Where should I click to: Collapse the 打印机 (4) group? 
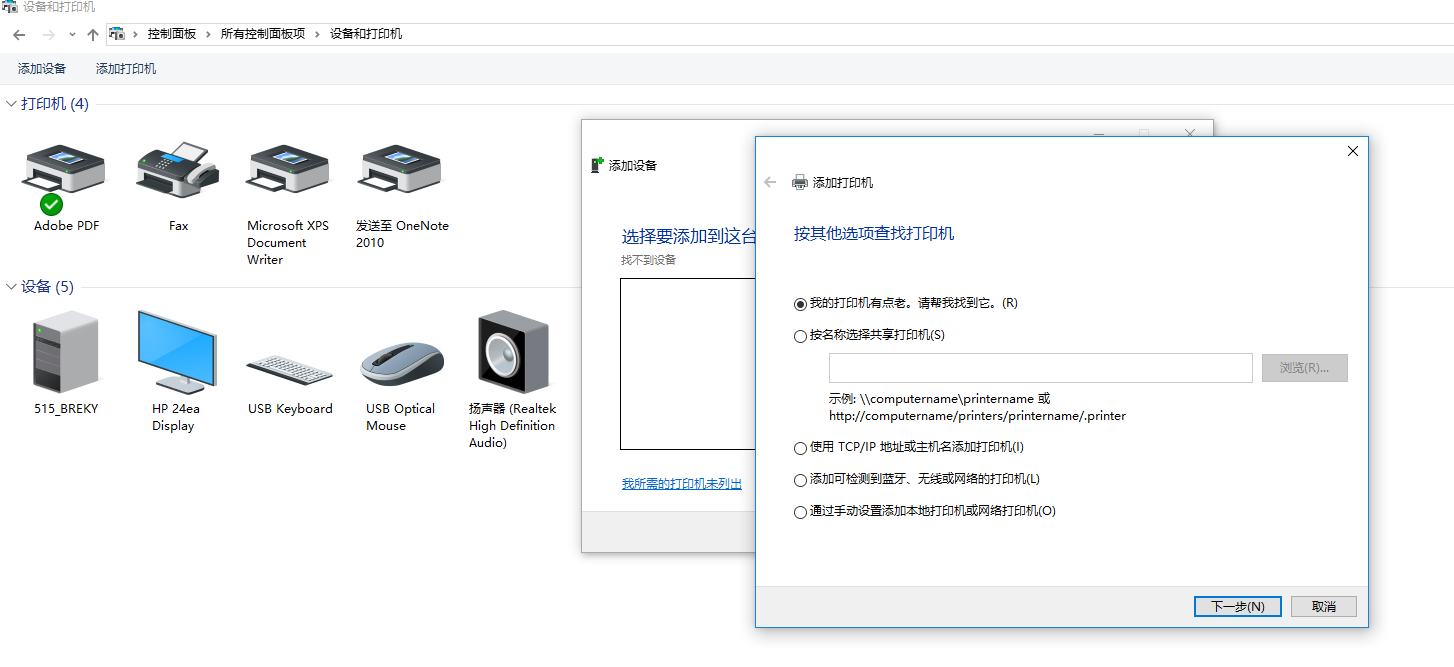point(12,104)
